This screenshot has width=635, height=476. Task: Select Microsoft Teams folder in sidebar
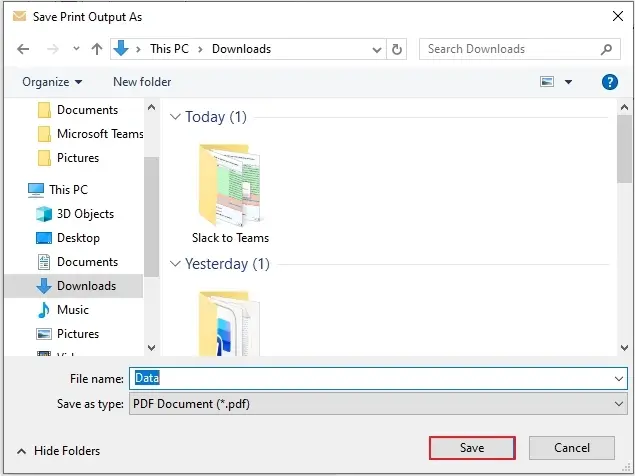point(90,134)
